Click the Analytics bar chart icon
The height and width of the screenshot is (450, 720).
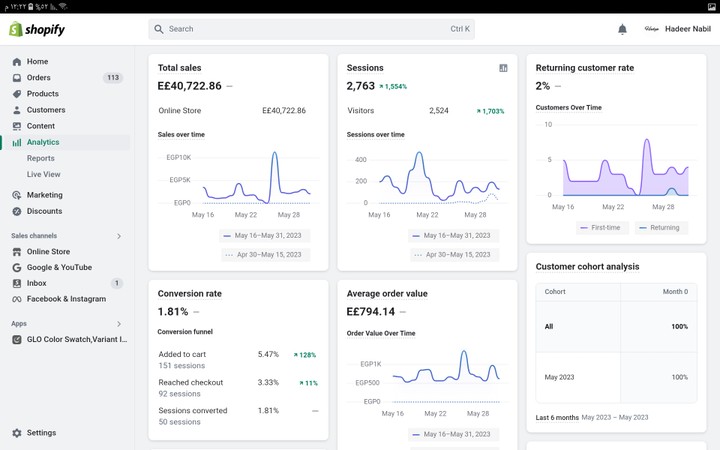click(17, 142)
